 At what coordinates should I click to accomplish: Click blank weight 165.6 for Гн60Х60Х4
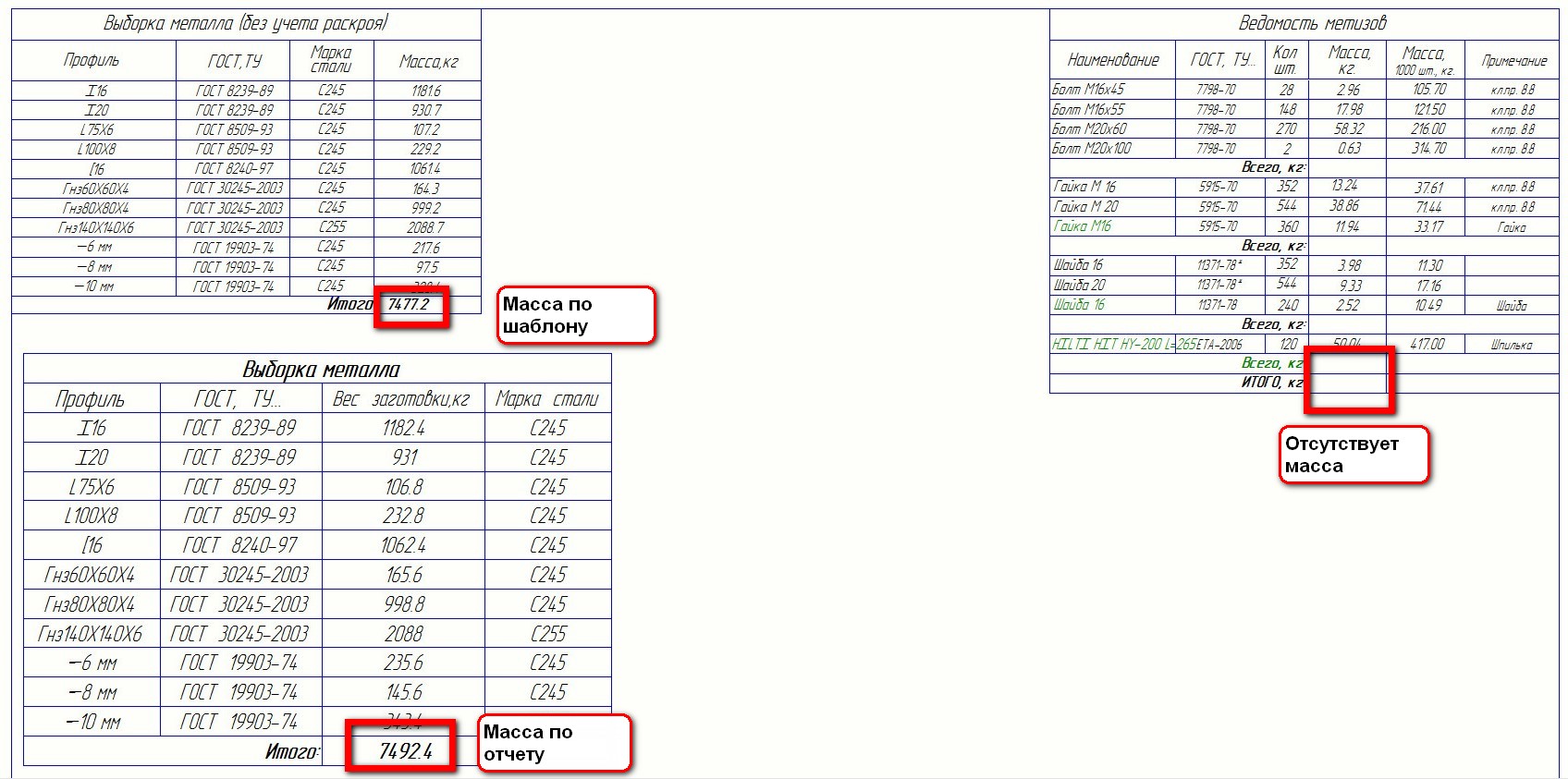click(x=404, y=575)
